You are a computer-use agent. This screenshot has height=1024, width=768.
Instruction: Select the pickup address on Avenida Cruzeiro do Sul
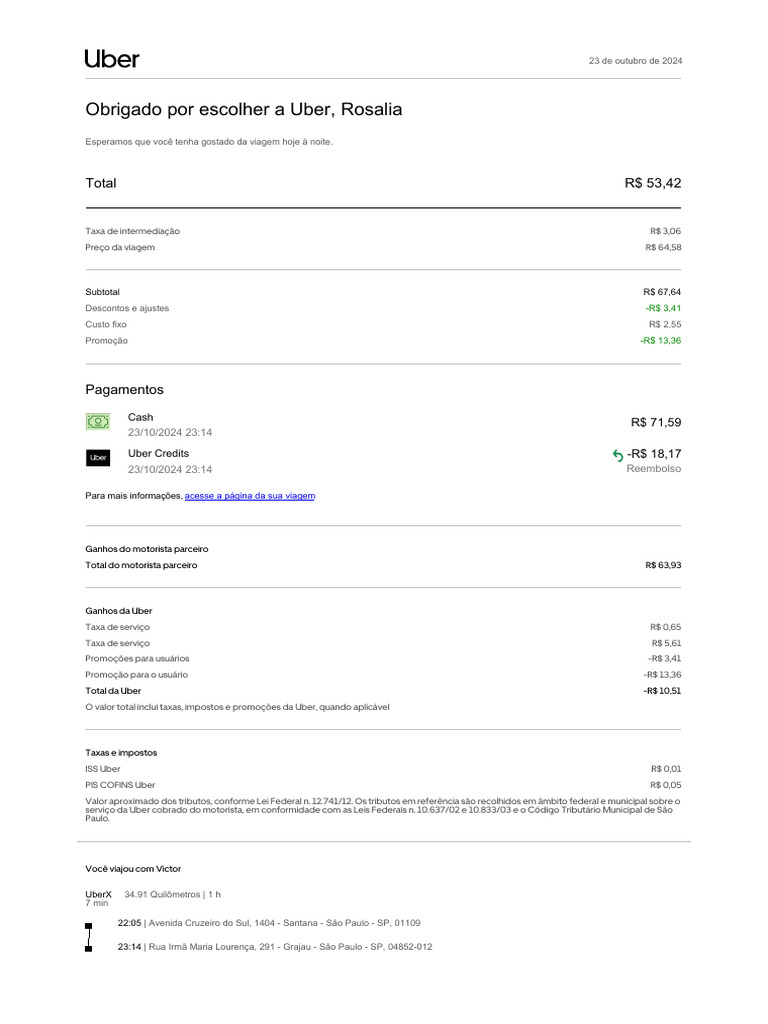(x=284, y=923)
